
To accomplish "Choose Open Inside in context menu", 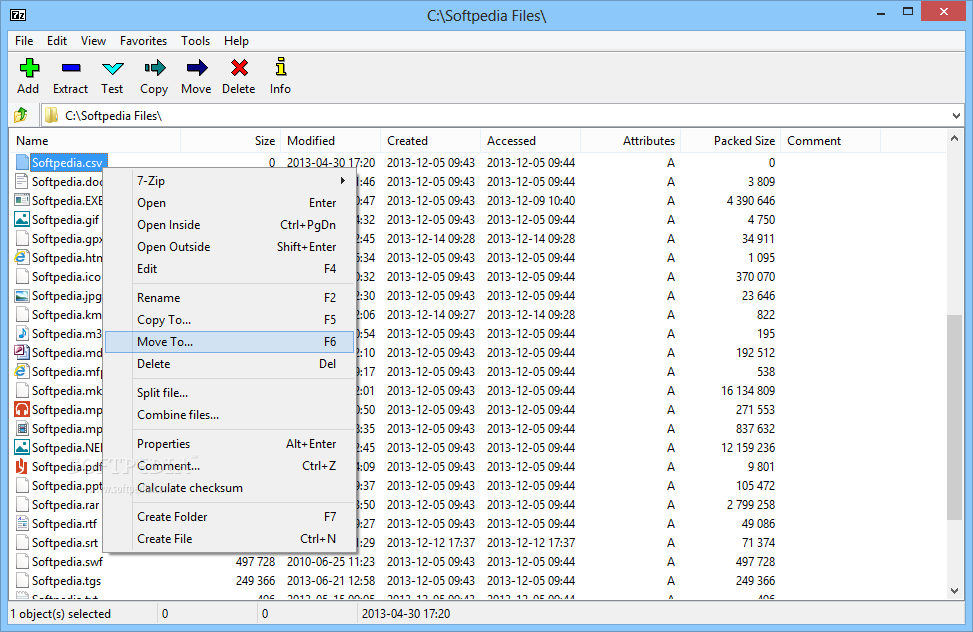I will click(x=230, y=225).
